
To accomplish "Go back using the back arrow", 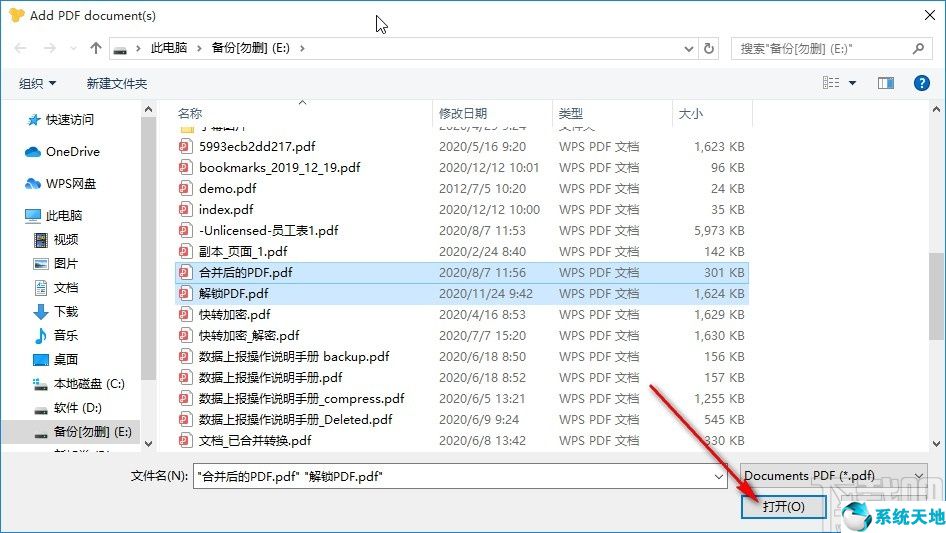I will [x=21, y=48].
